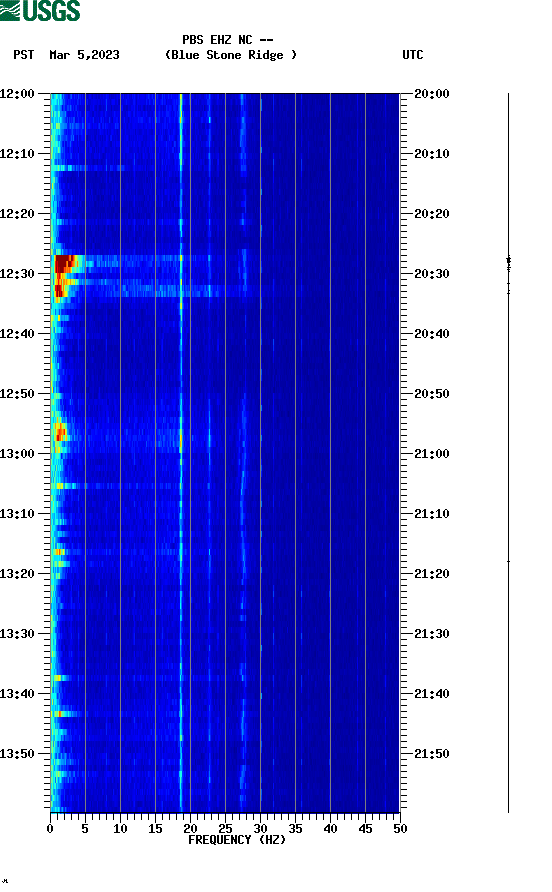
Task: Click the '0' frequency axis label
Action: coord(50,829)
